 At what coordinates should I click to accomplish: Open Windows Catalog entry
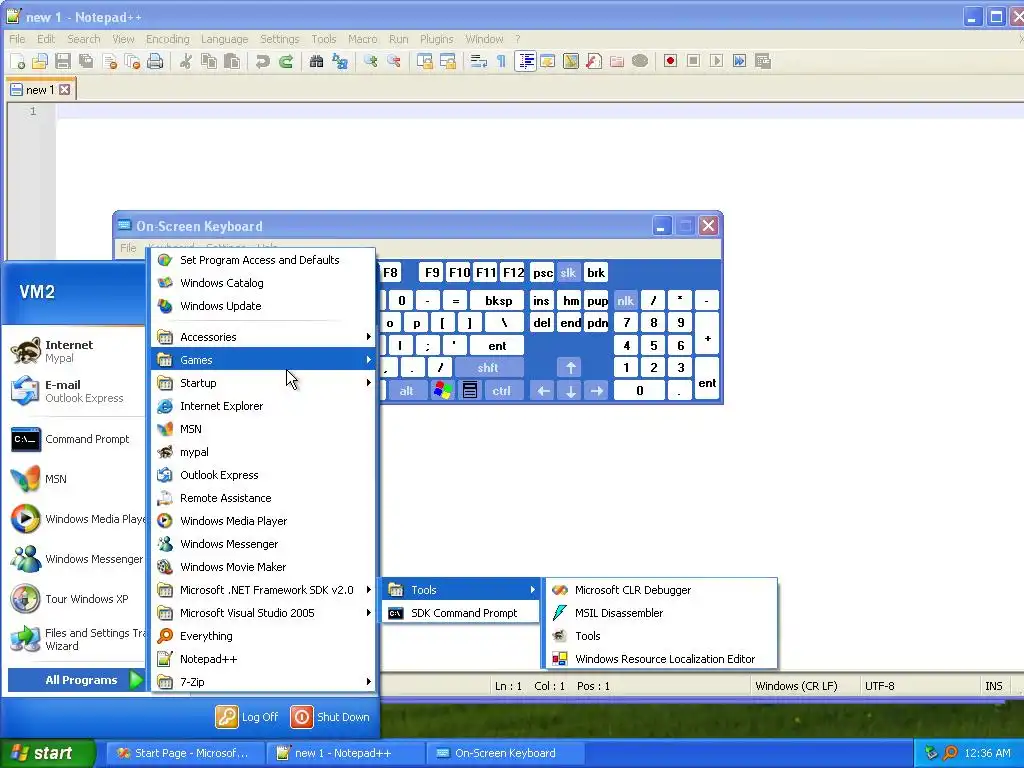pyautogui.click(x=264, y=283)
